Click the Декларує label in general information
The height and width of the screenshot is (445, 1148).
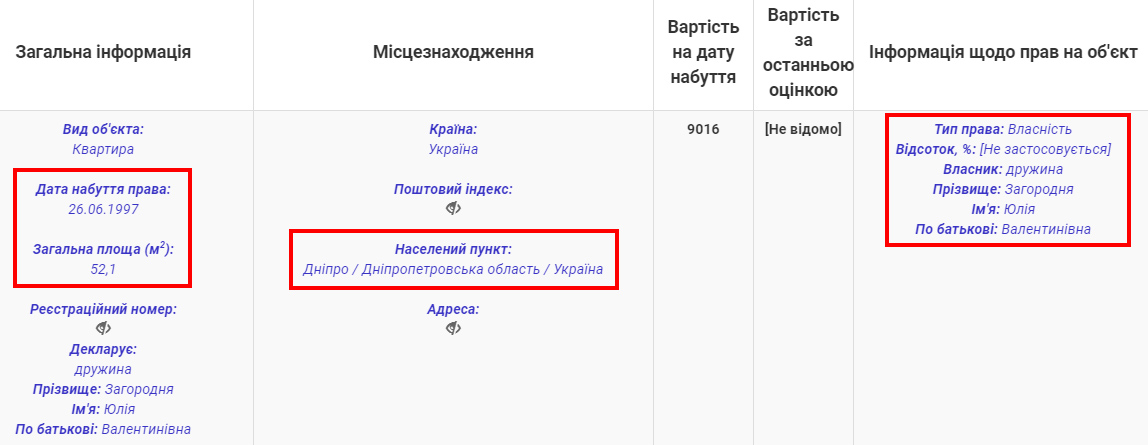pyautogui.click(x=103, y=349)
